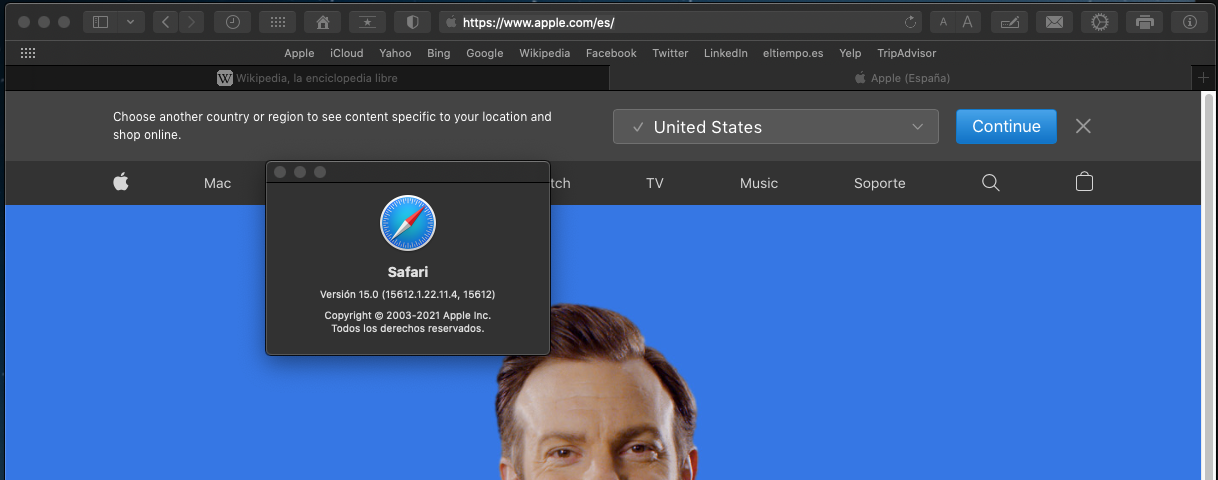Toggle the Favorites bar star button
Viewport: 1218px width, 480px height.
pyautogui.click(x=367, y=22)
